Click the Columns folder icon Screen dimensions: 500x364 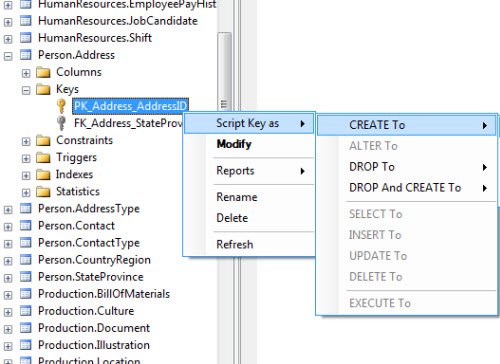tap(43, 72)
